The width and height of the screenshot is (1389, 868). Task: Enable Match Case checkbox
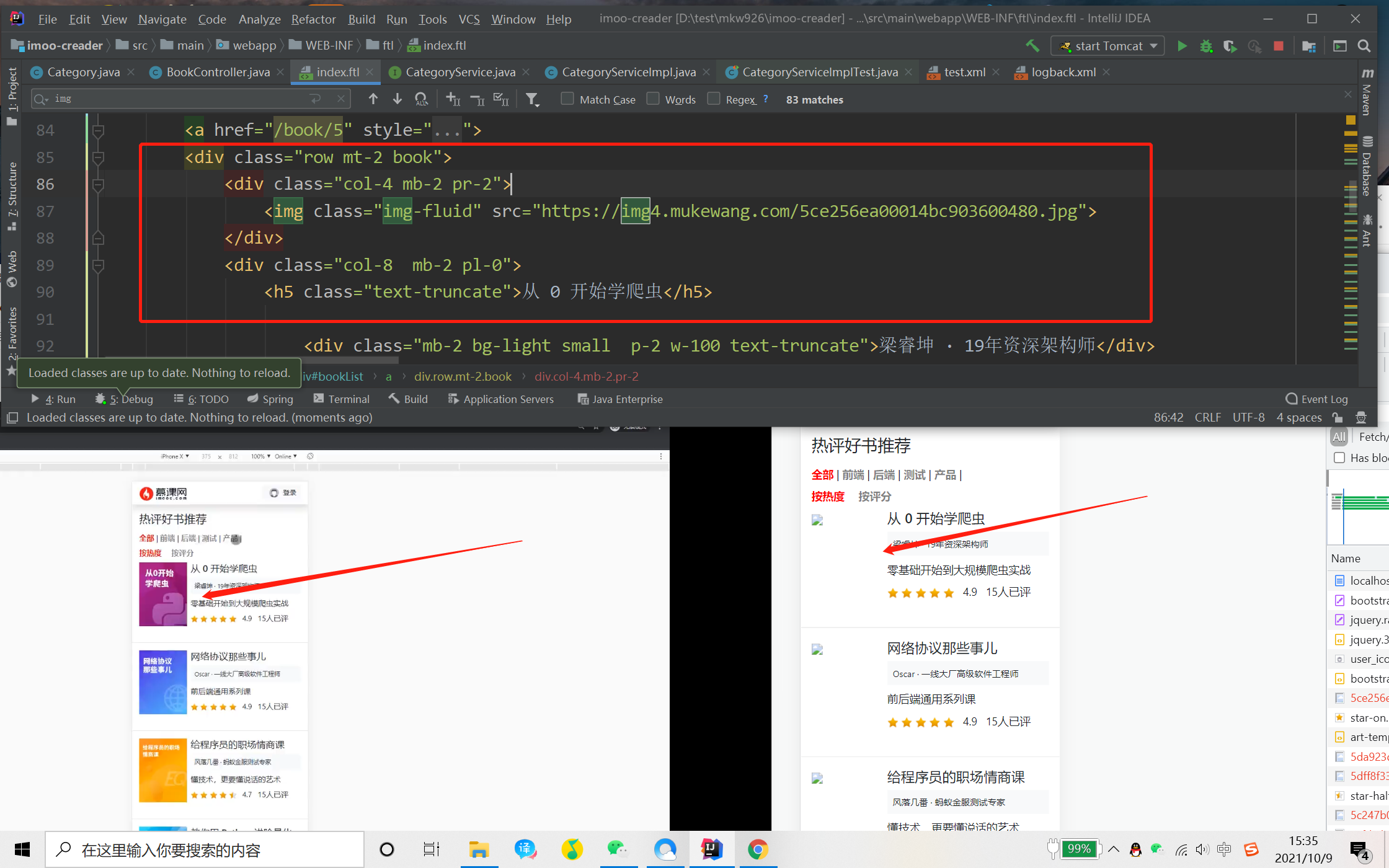[567, 99]
